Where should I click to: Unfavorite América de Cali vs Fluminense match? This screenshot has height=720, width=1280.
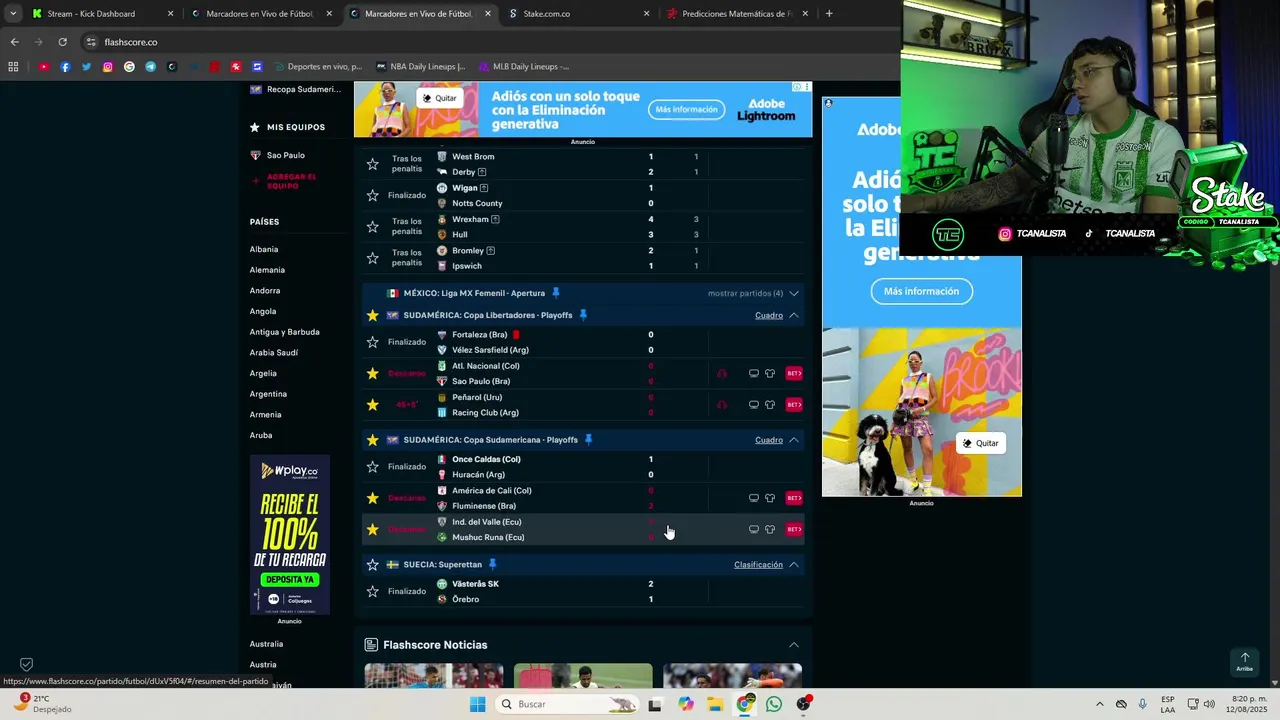point(373,498)
